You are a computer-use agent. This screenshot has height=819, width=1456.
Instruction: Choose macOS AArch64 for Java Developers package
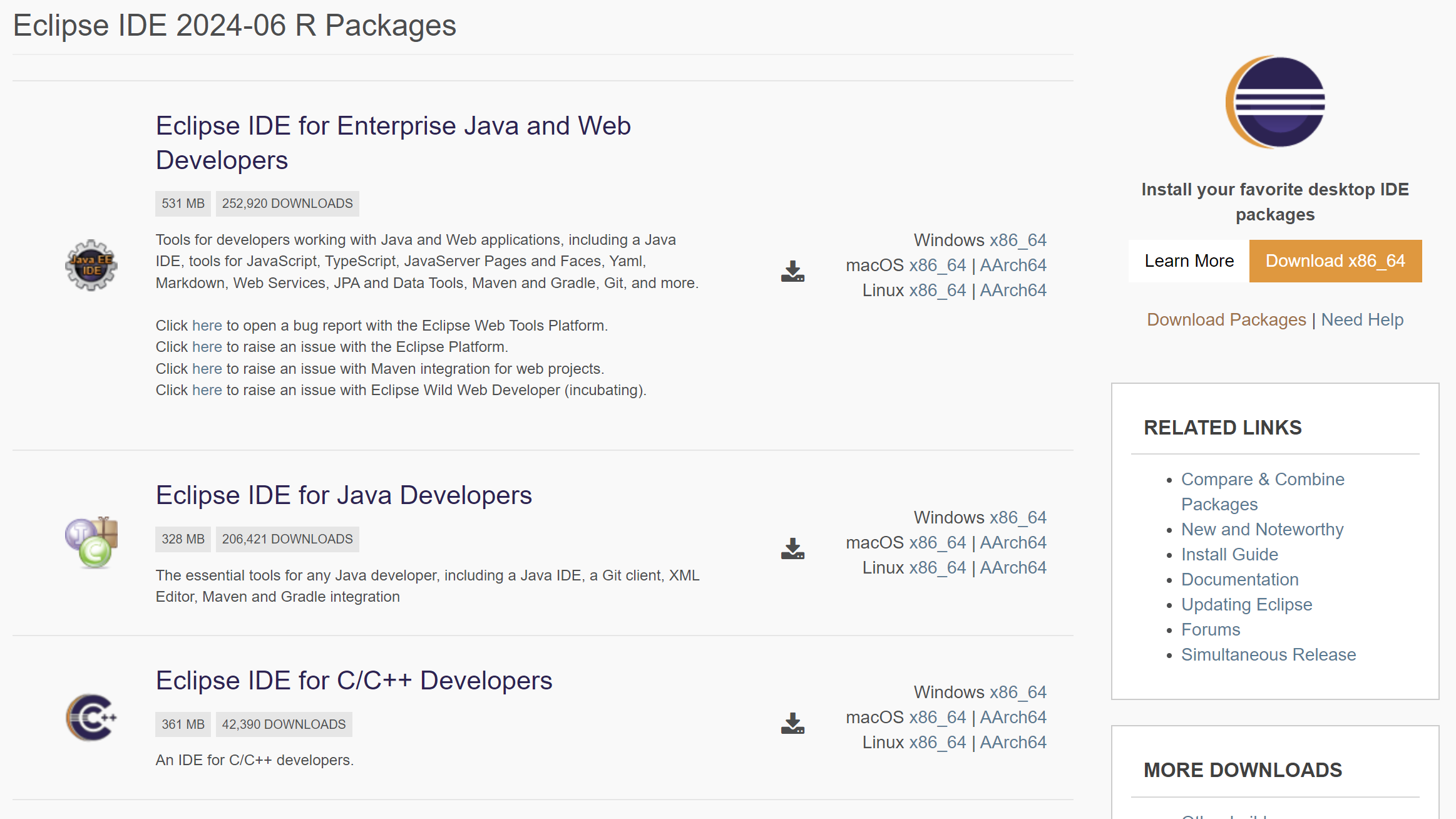coord(1013,543)
